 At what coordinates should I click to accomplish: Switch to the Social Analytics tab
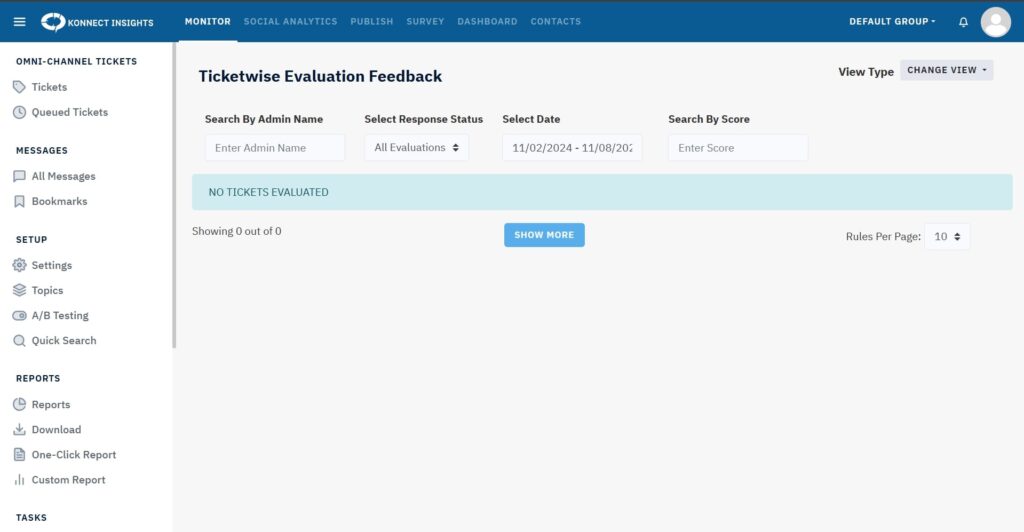coord(290,22)
